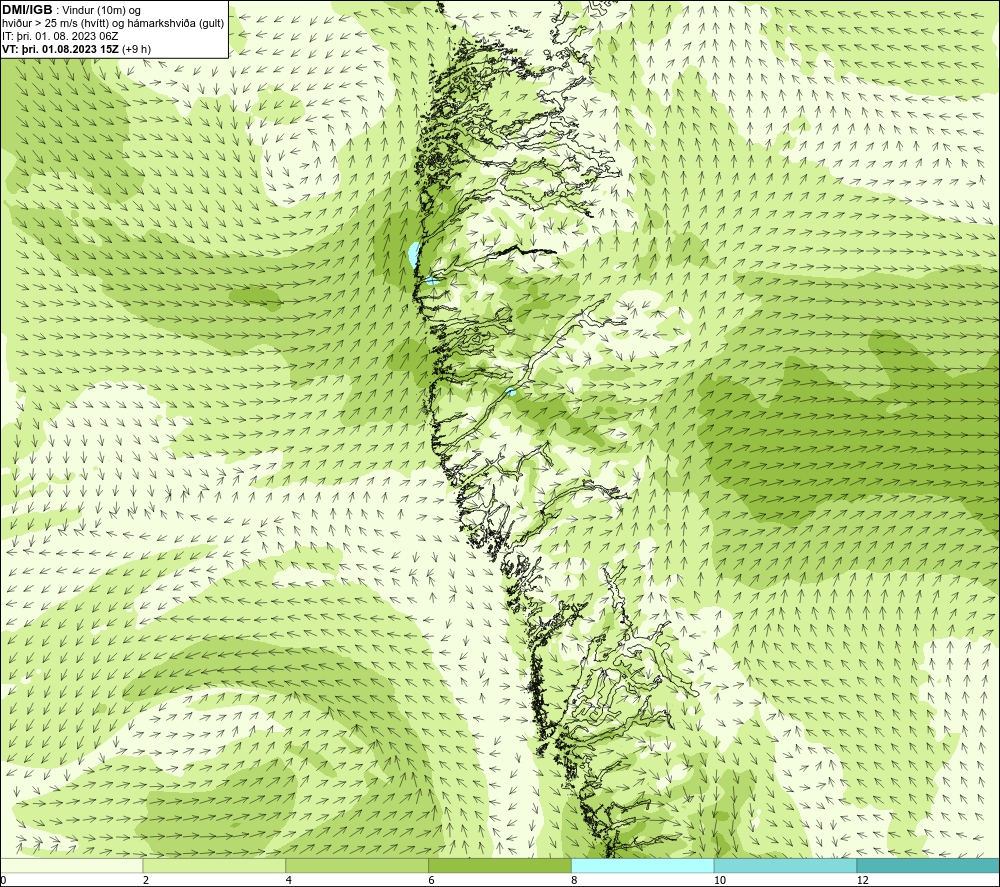Click the legend tick label '10'
The image size is (1000, 887).
[720, 880]
